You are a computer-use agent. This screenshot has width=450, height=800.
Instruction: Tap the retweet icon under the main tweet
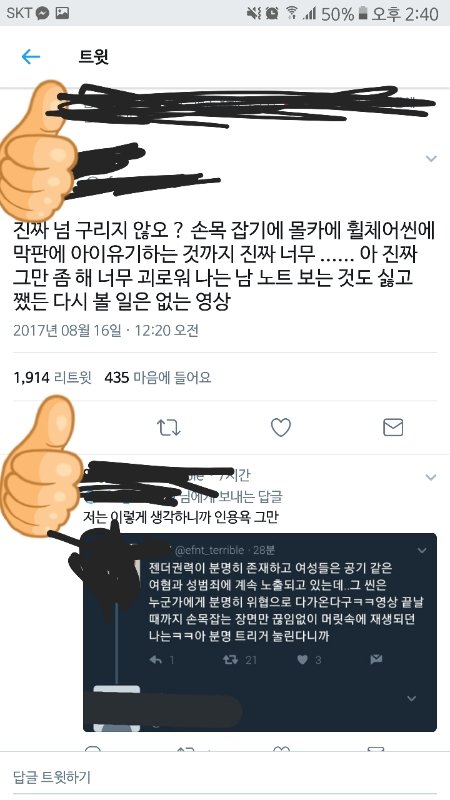coord(168,428)
